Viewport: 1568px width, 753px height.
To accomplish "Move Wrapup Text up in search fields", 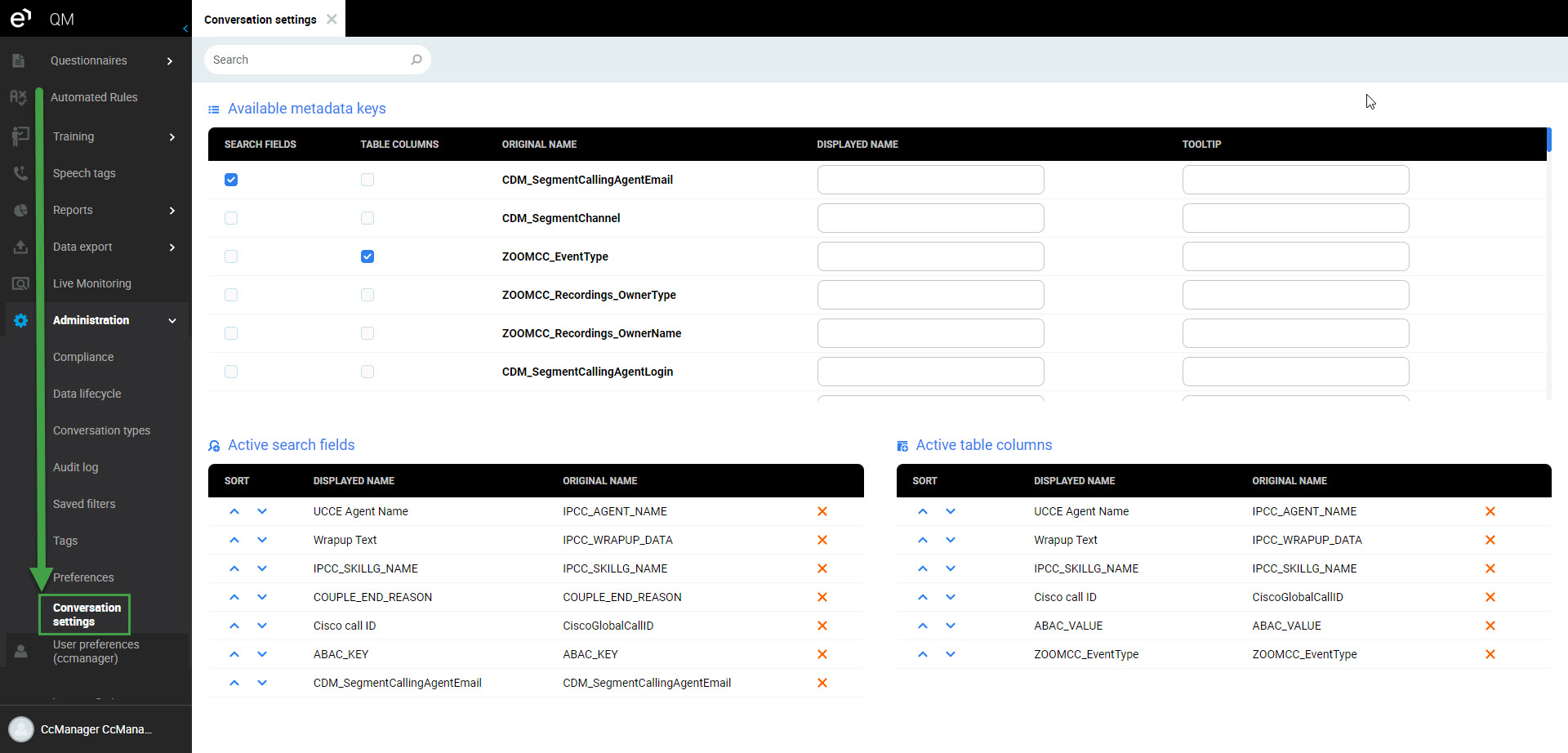I will pyautogui.click(x=234, y=540).
